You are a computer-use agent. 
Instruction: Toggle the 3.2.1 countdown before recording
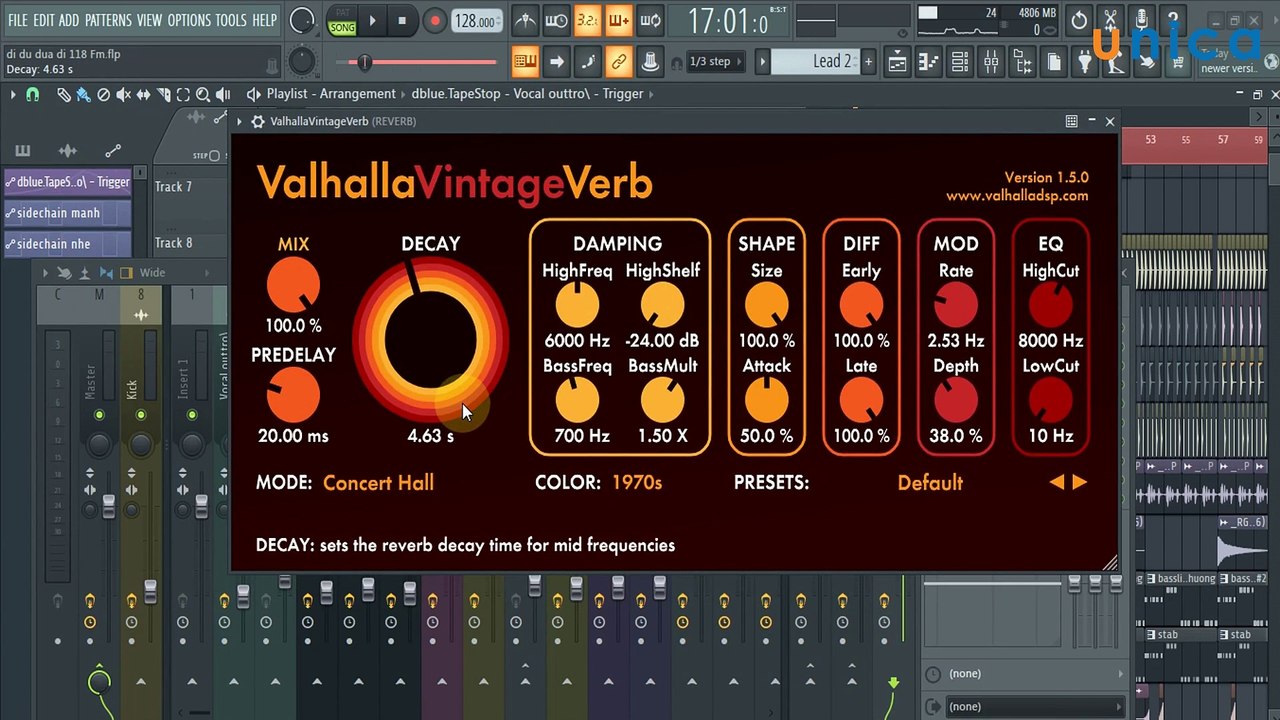click(588, 20)
